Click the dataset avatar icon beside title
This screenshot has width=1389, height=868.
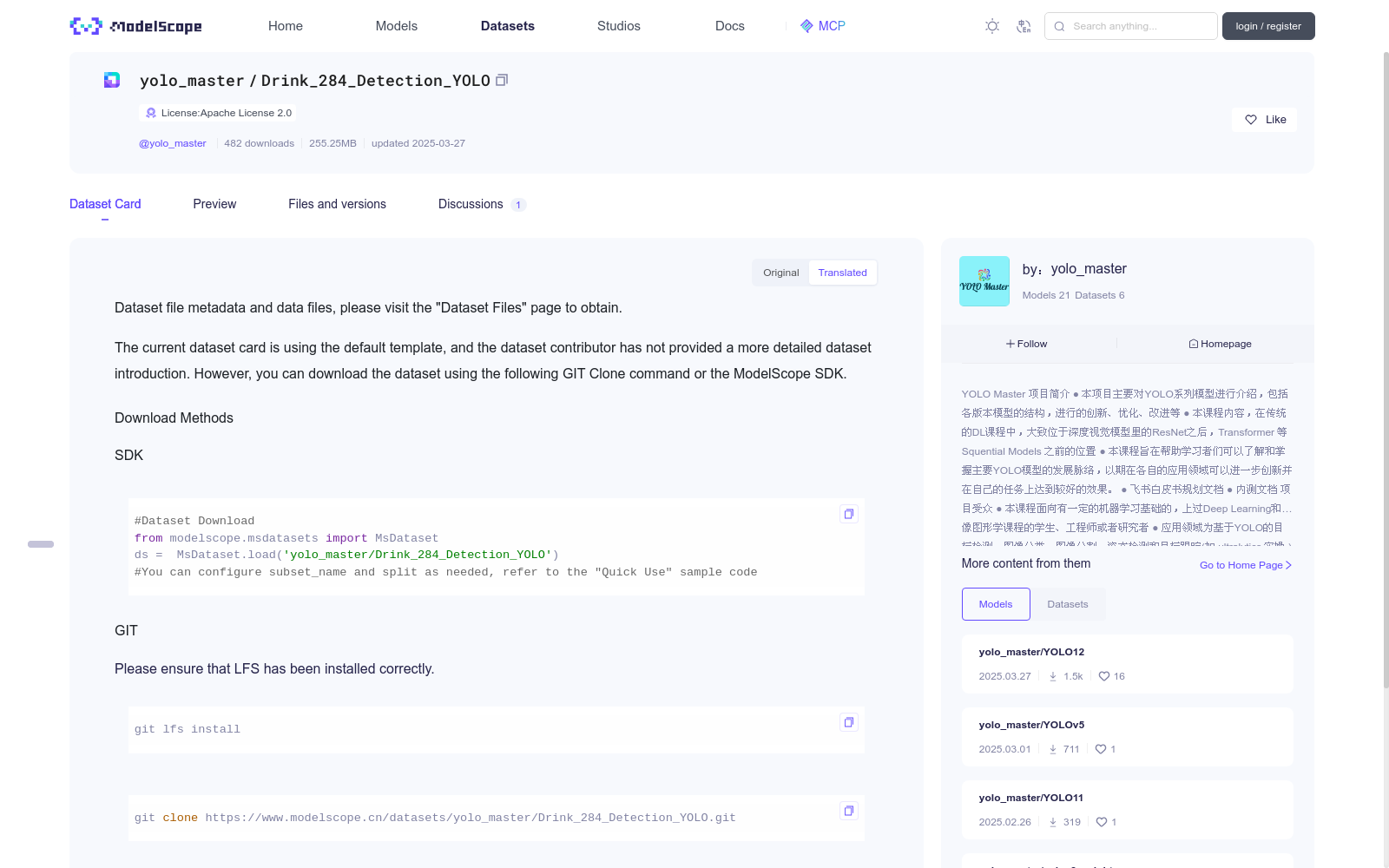click(x=112, y=80)
